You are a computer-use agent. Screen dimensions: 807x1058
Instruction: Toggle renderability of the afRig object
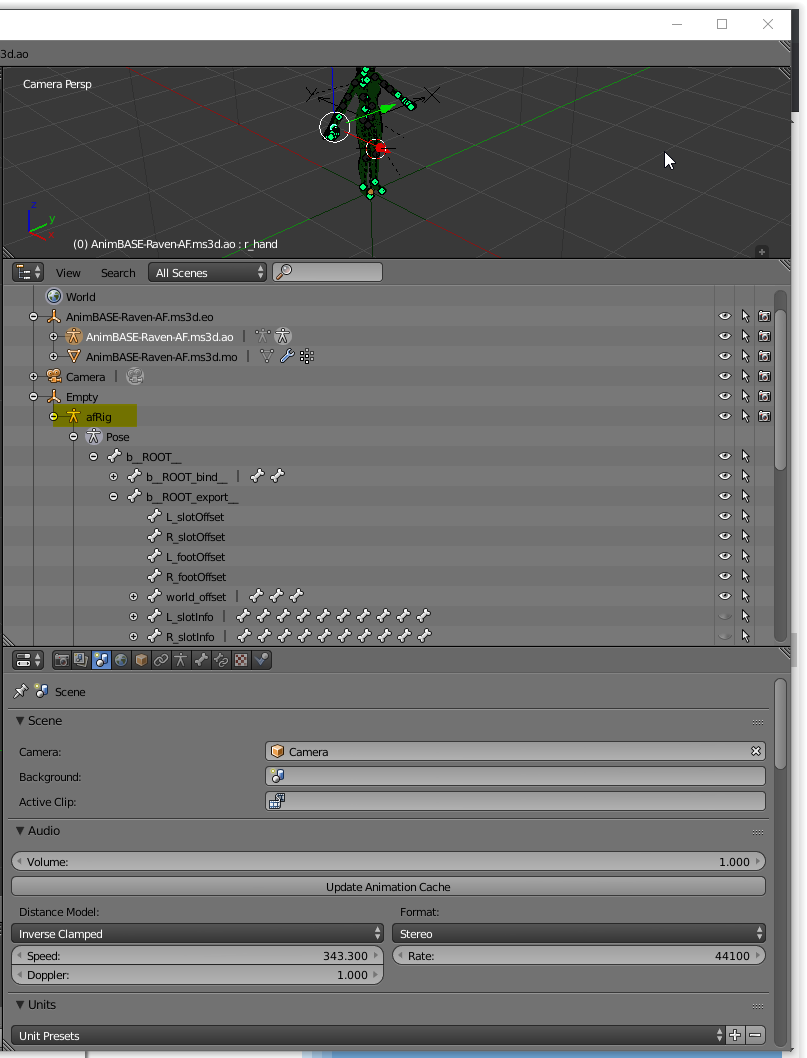[764, 416]
